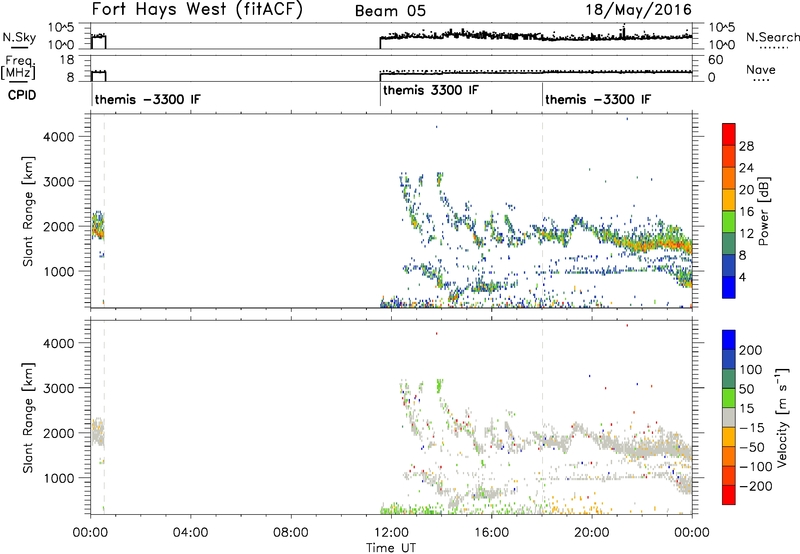Click the early power scatter patch near 00:00 start
The height and width of the screenshot is (554, 800).
(97, 226)
